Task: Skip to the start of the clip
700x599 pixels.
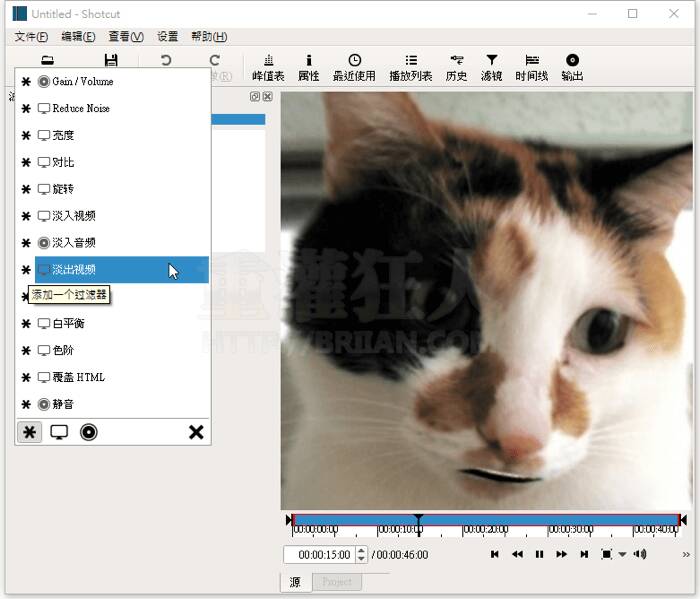Action: coord(494,554)
